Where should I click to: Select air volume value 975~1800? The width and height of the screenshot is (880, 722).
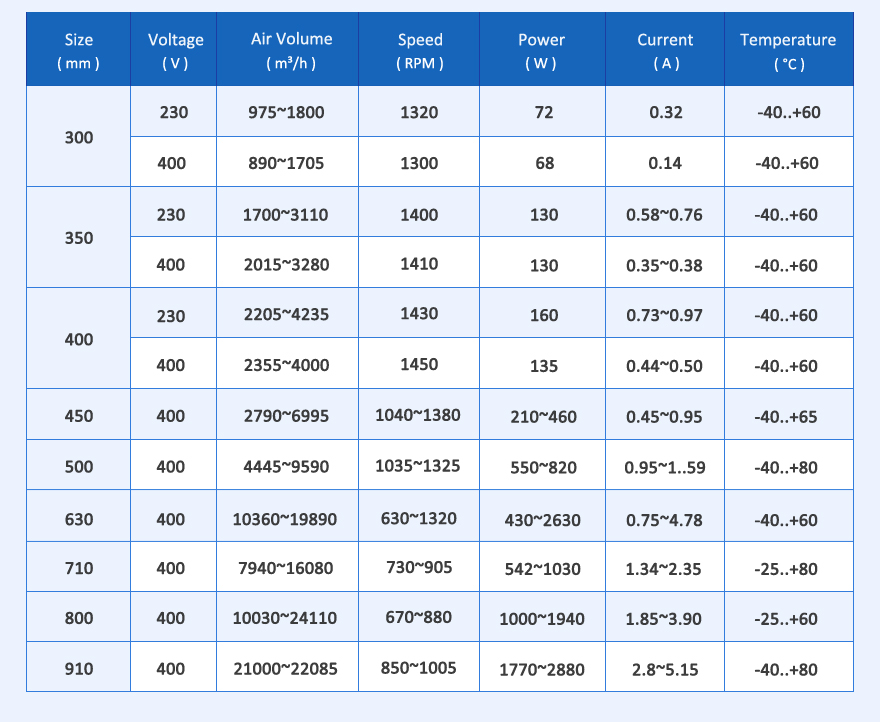pos(286,112)
